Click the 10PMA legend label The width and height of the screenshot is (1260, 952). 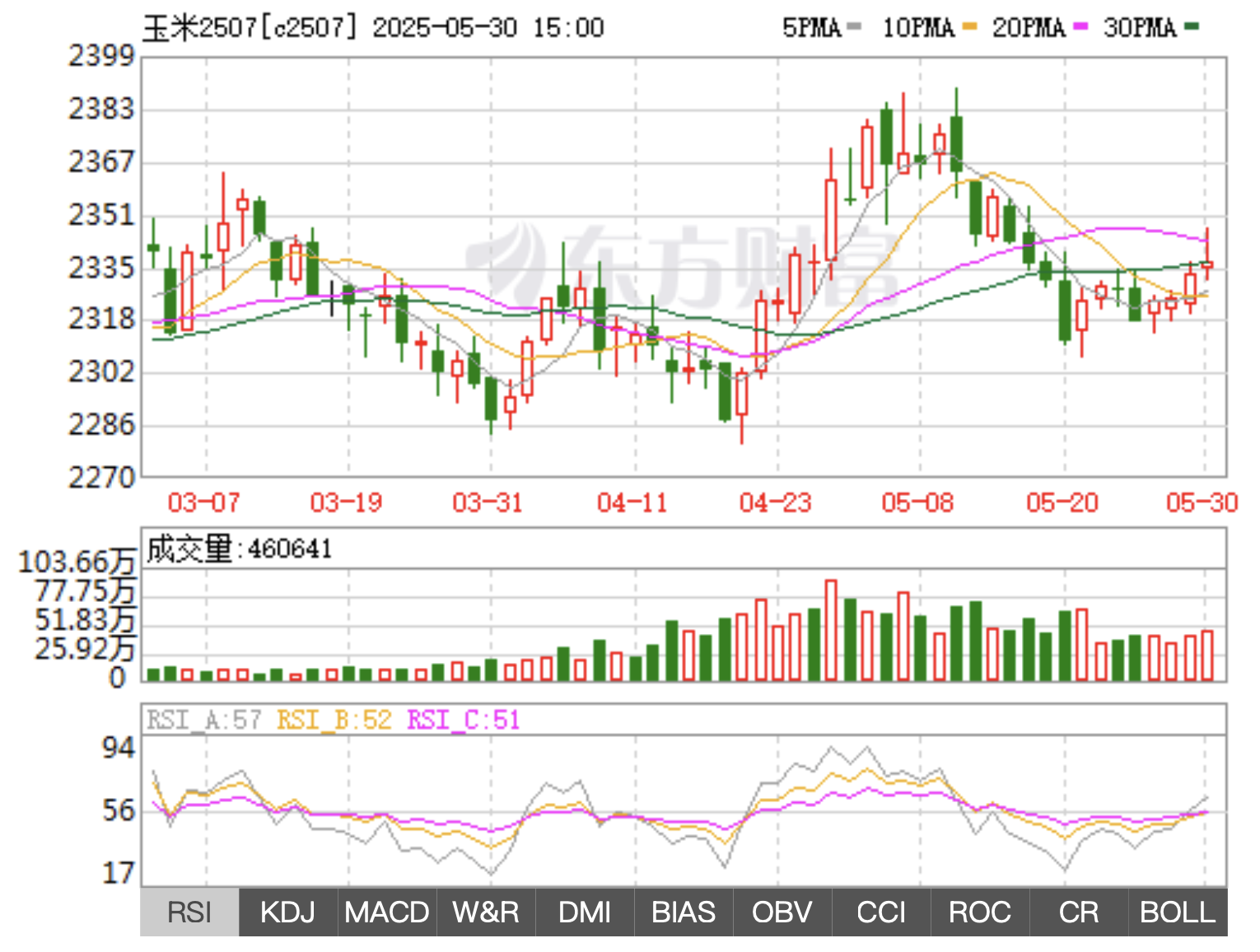coord(919,28)
